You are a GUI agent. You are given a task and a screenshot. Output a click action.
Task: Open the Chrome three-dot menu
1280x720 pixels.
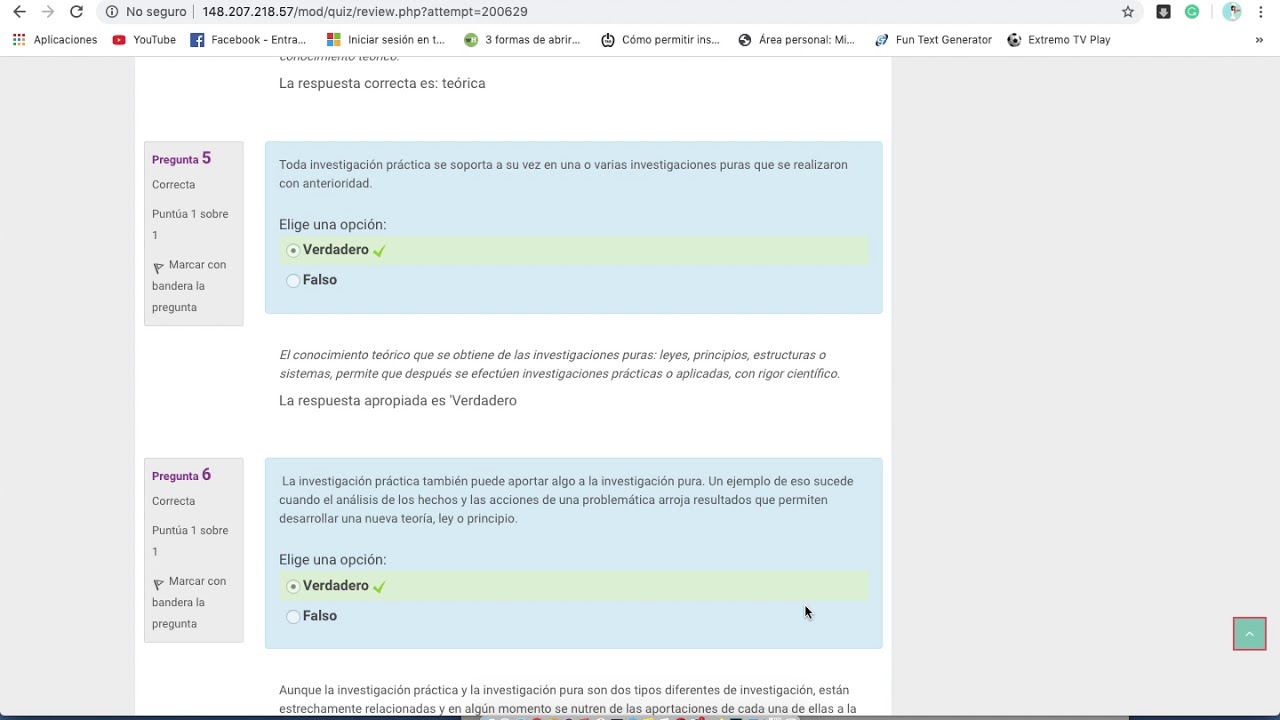(1261, 12)
